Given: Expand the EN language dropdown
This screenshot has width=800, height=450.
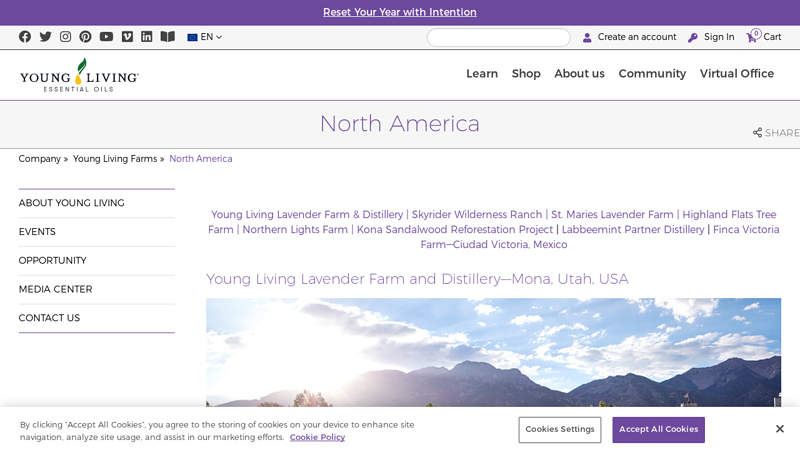Looking at the screenshot, I should click(205, 37).
